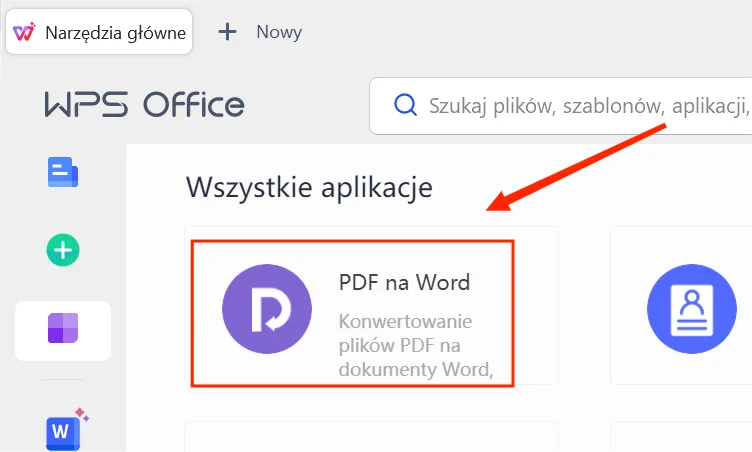Screen dimensions: 752x452
Task: Open the Narzędzia główne tab
Action: (x=99, y=32)
